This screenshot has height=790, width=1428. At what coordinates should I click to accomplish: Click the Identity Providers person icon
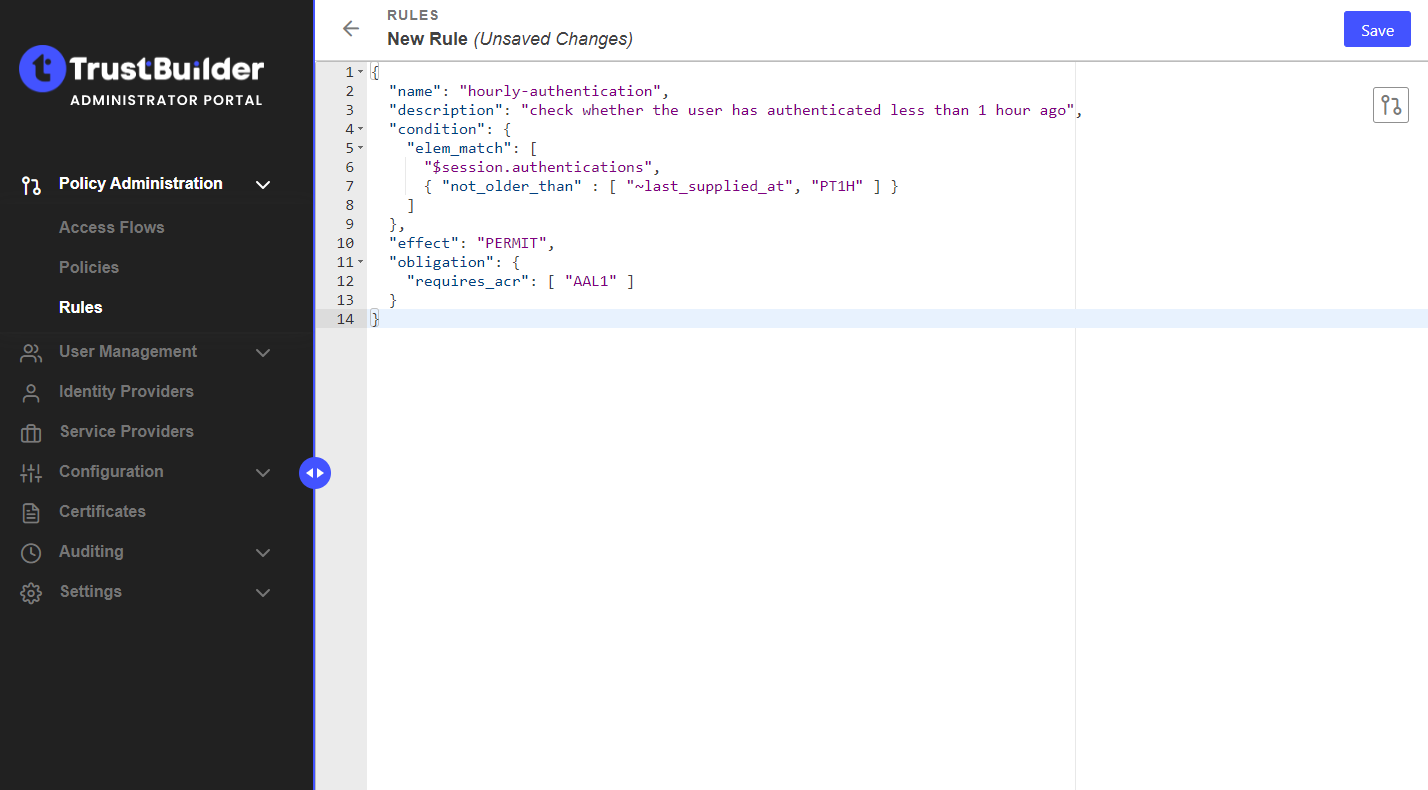point(31,393)
